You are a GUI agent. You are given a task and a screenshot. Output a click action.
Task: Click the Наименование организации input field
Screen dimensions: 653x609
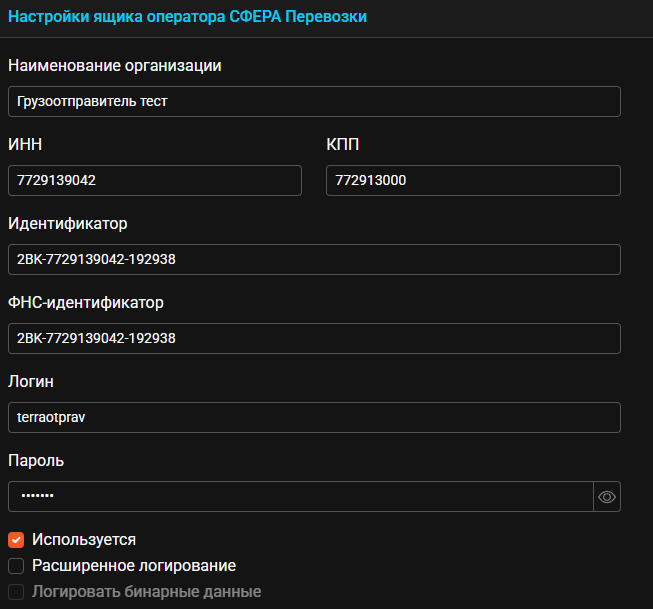[314, 101]
